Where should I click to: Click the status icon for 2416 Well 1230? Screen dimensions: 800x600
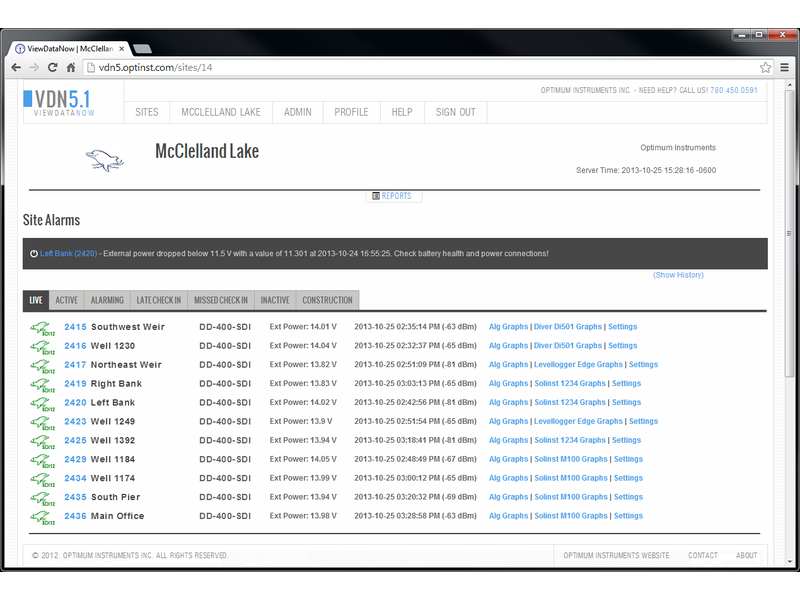coord(42,347)
